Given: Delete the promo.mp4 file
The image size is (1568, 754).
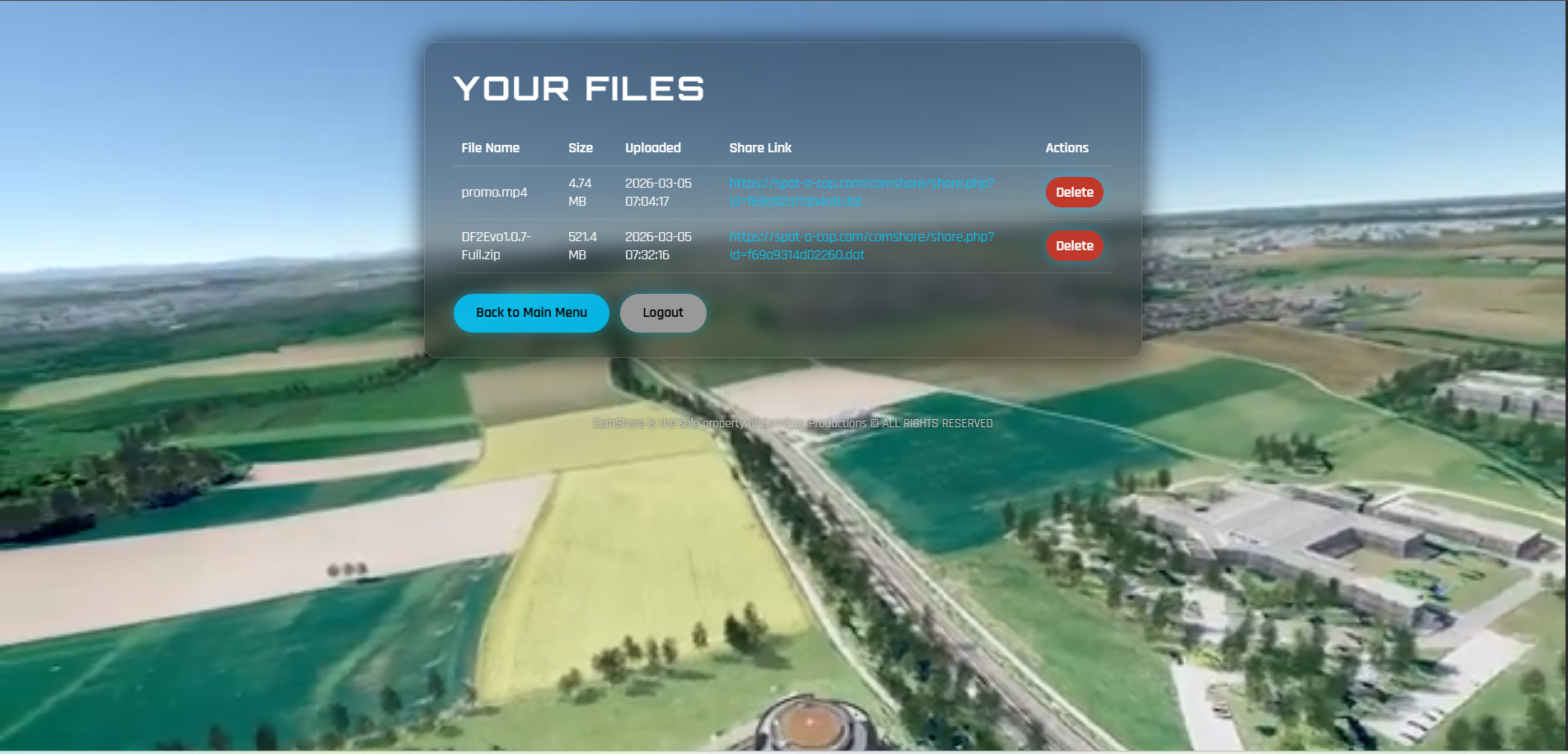Looking at the screenshot, I should pos(1073,192).
